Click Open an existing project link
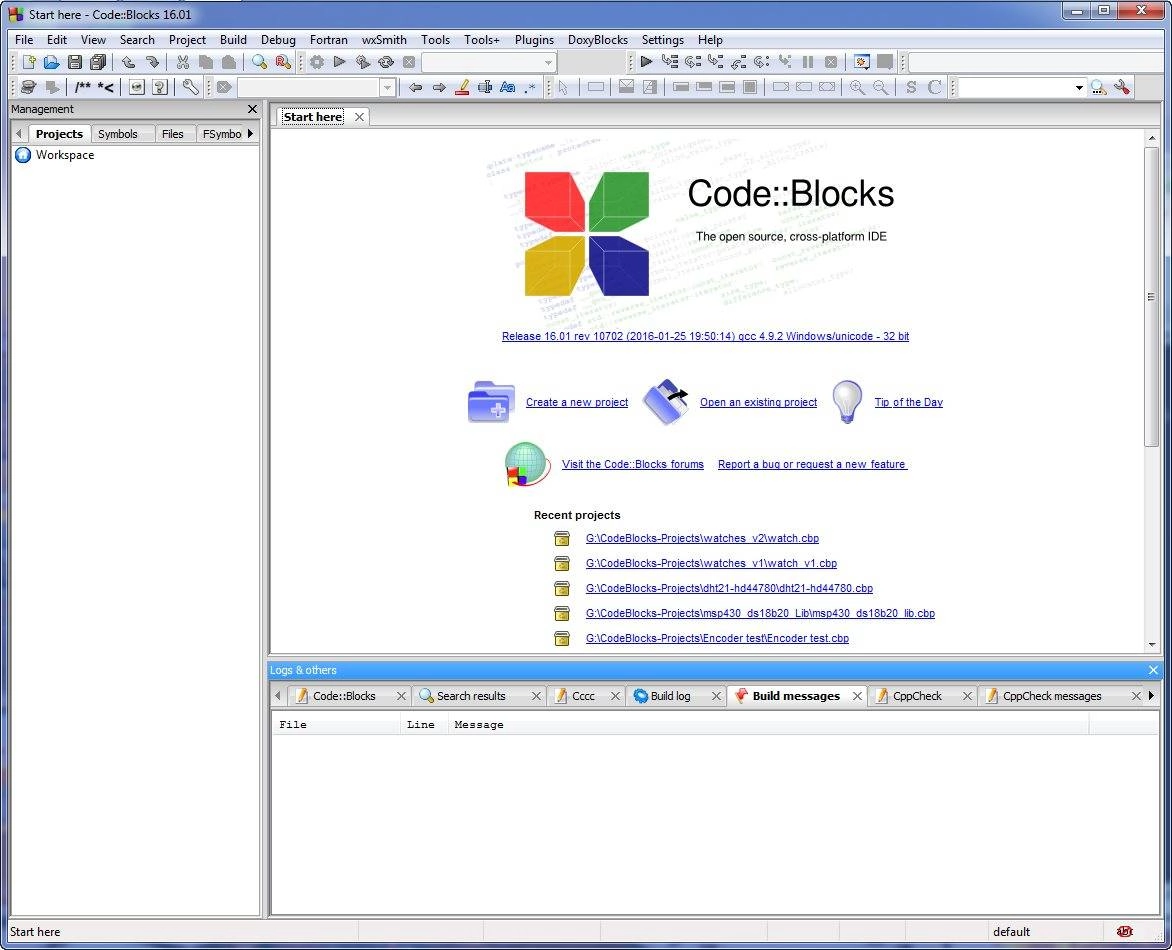 coord(759,402)
